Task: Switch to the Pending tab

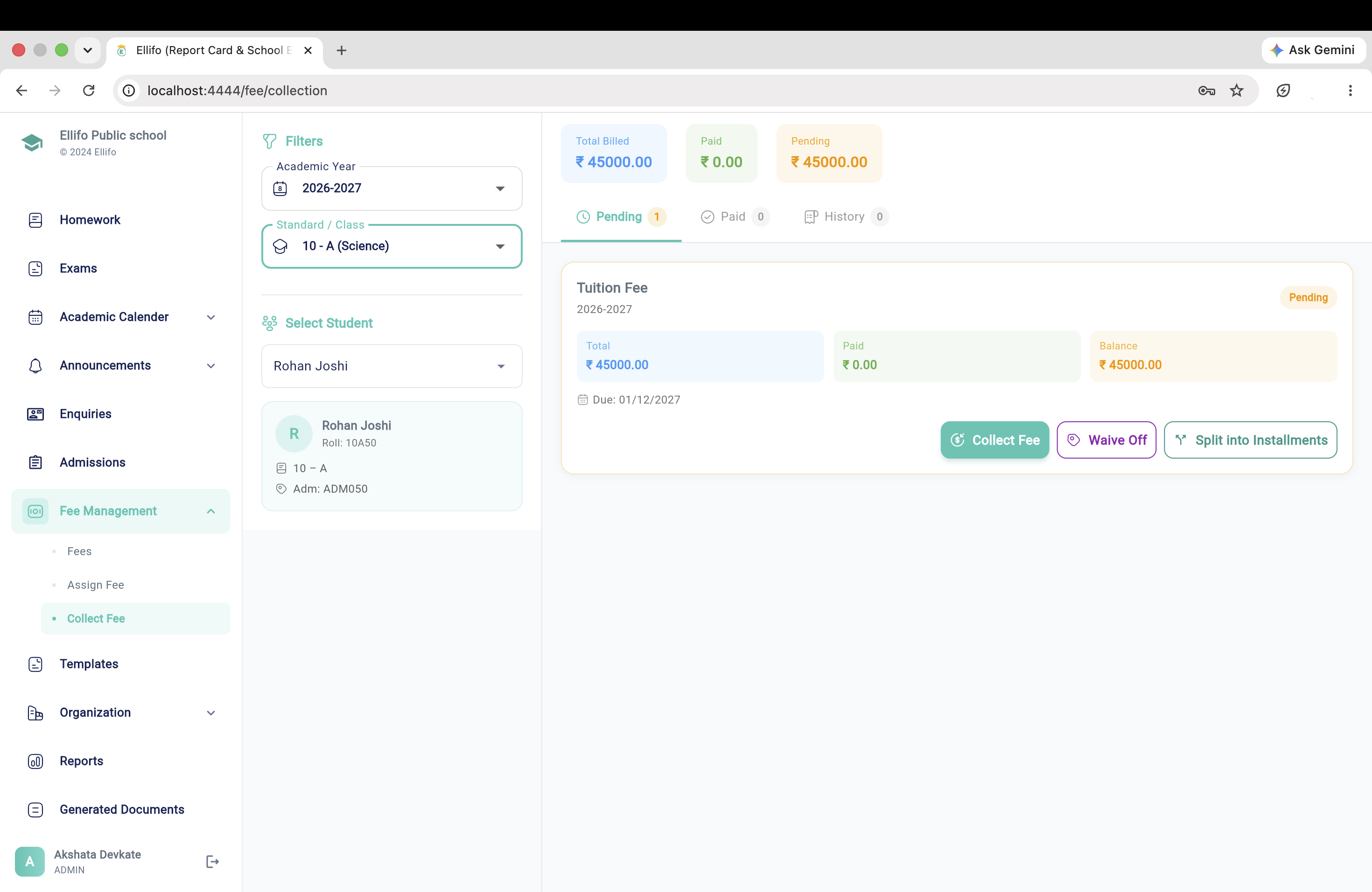Action: click(x=622, y=216)
